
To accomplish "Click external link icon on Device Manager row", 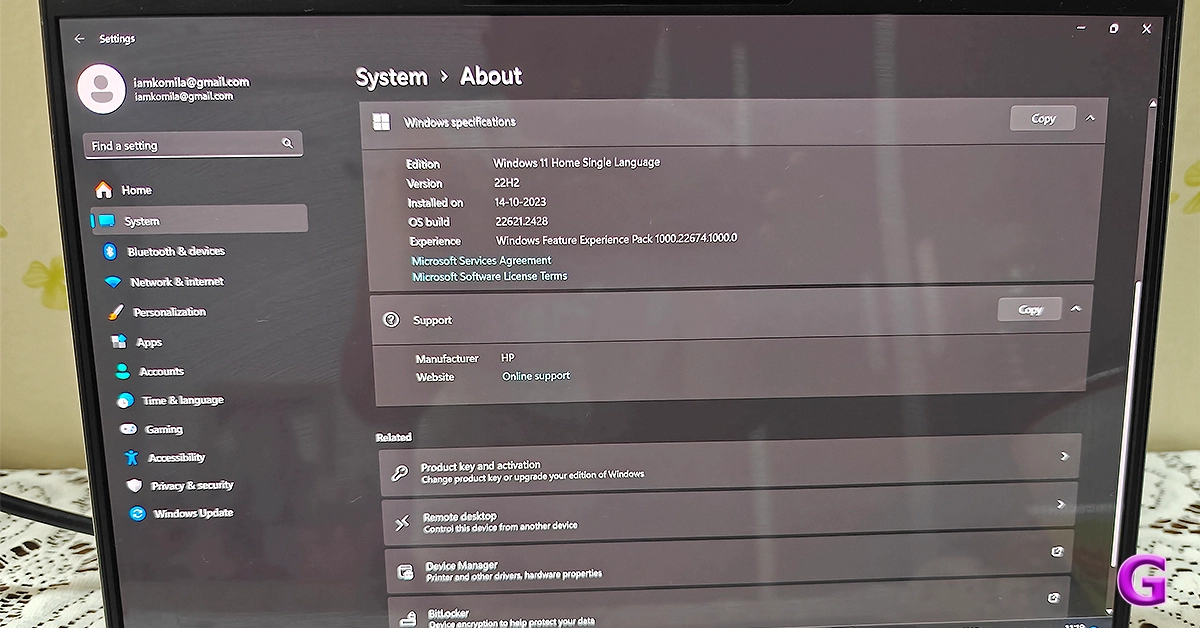I will pyautogui.click(x=1057, y=551).
